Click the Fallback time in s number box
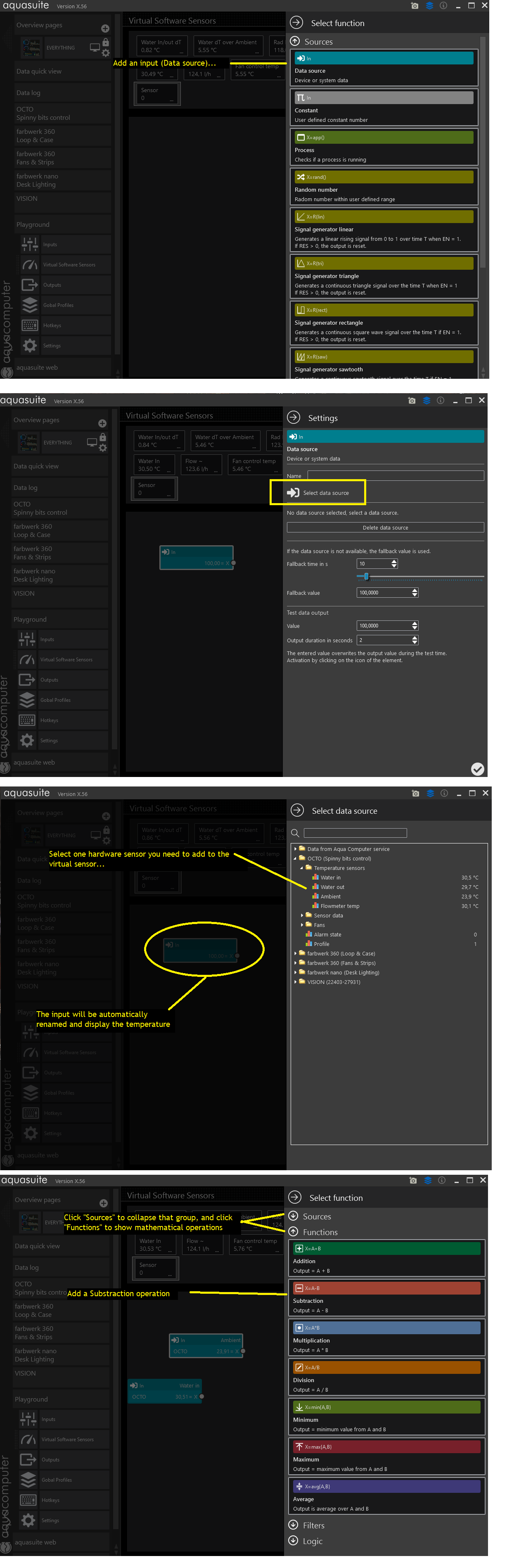The height and width of the screenshot is (1568, 507). (x=377, y=564)
